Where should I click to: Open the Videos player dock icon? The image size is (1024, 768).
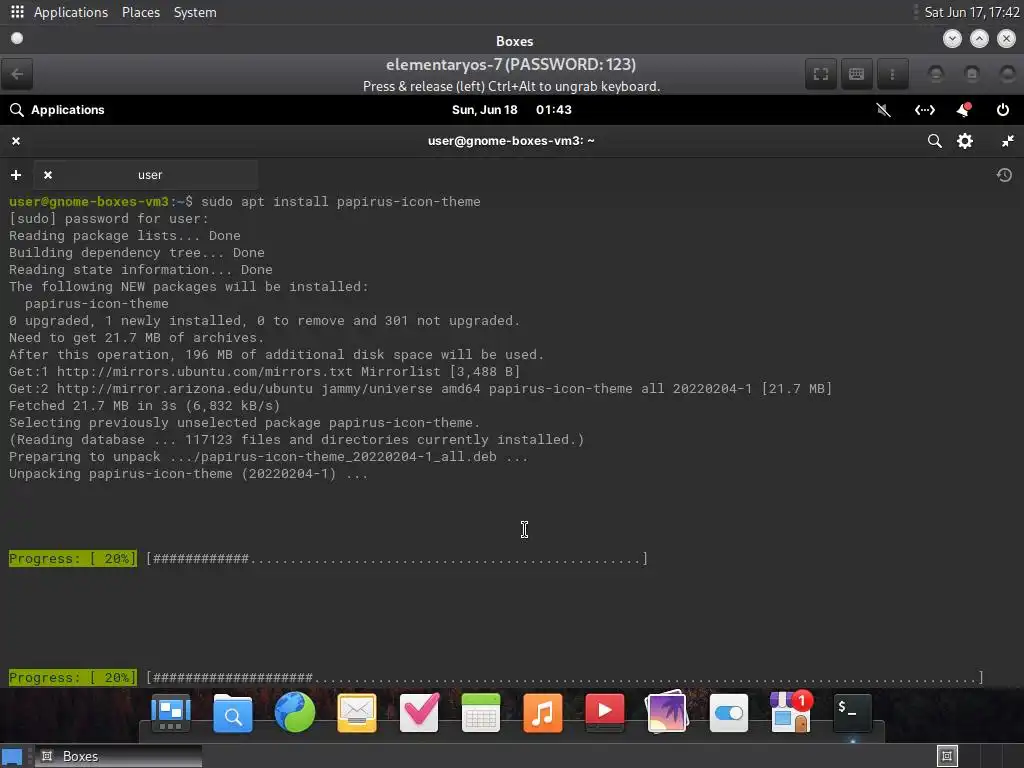605,712
